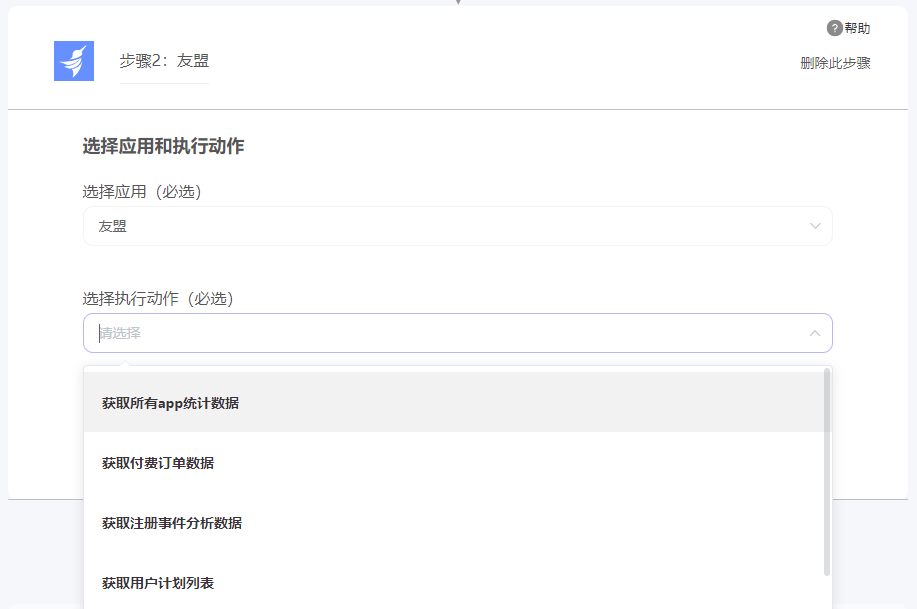Collapse the action dropdown using the up chevron

point(815,333)
